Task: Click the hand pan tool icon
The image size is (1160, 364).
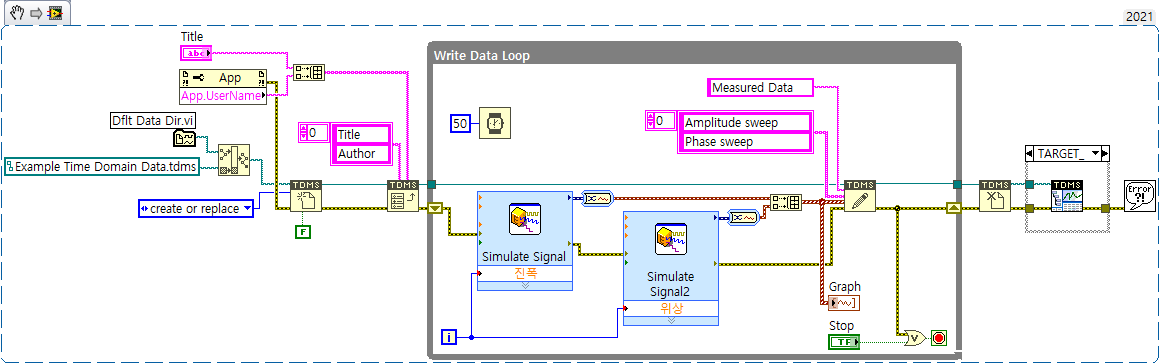Action: tap(17, 13)
